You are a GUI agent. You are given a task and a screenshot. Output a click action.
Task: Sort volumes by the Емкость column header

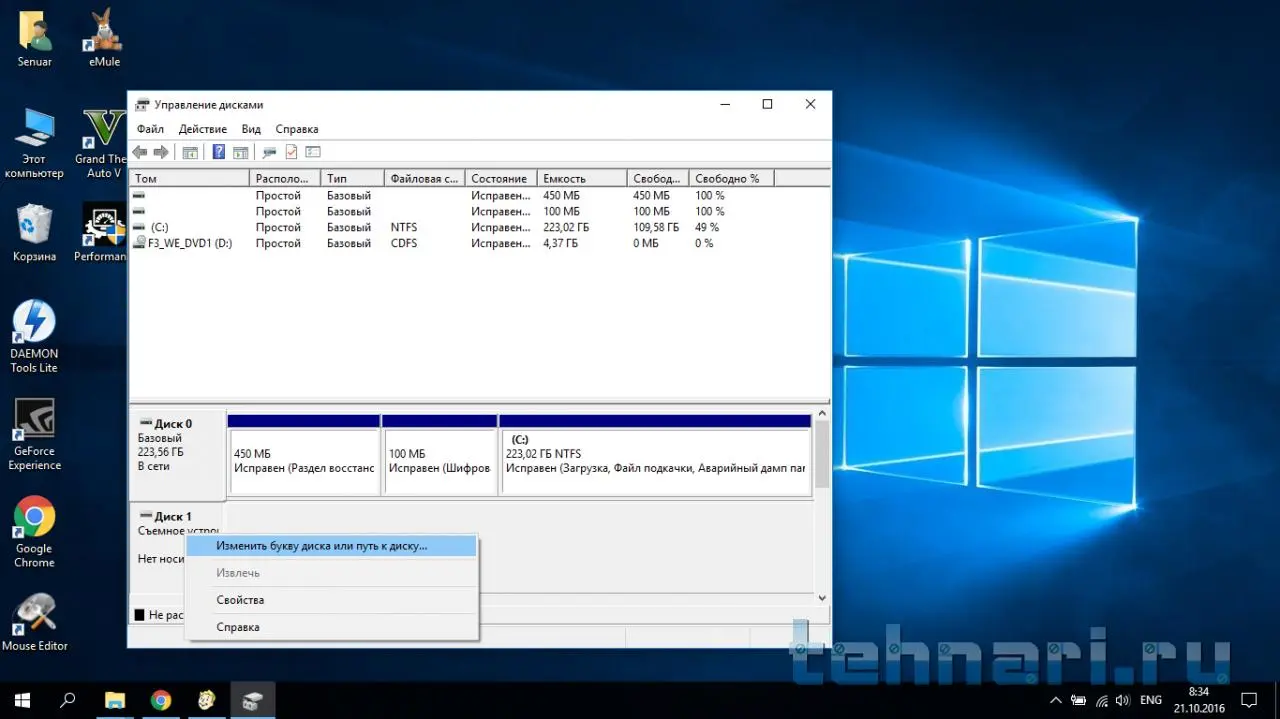click(582, 178)
